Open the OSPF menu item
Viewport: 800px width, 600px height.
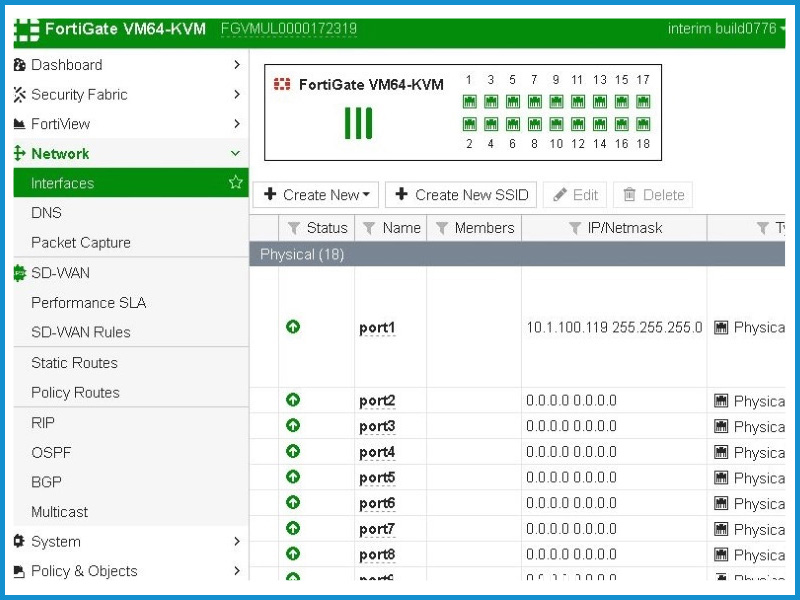[x=51, y=453]
